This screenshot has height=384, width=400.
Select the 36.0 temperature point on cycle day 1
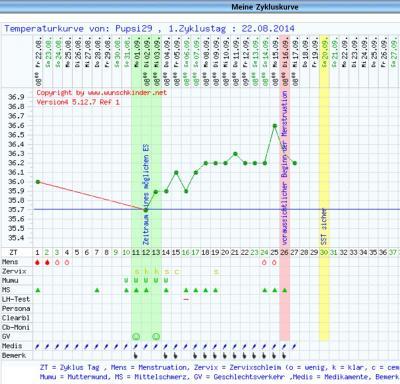[38, 182]
